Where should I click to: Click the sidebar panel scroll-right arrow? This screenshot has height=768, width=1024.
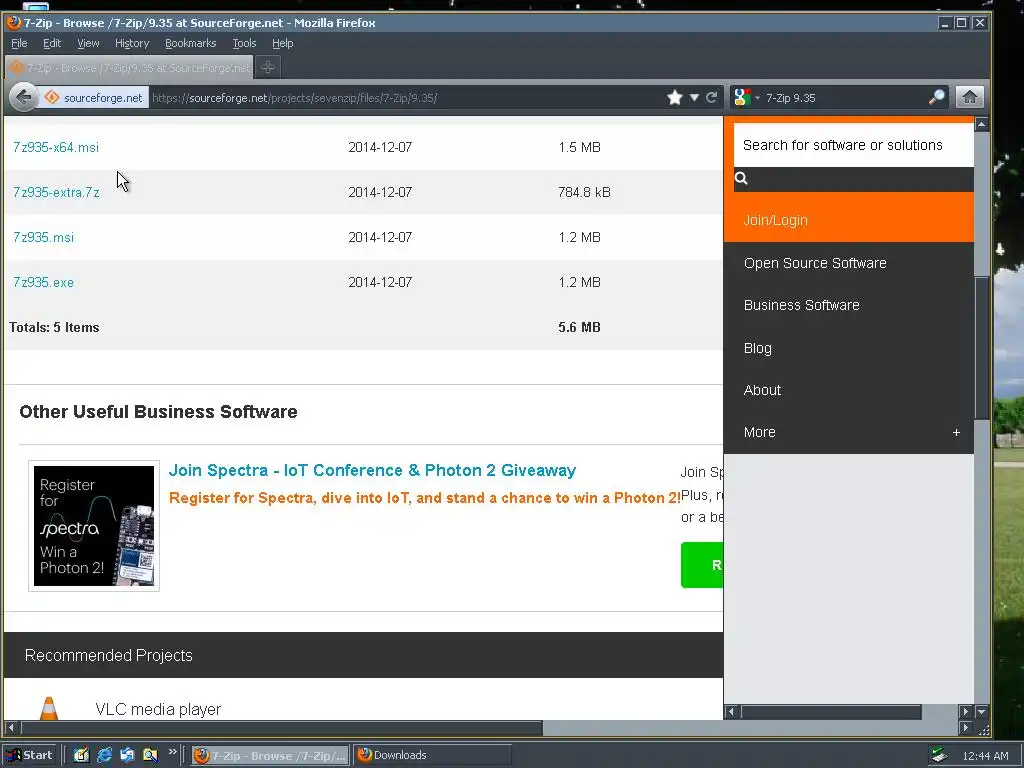pyautogui.click(x=966, y=712)
